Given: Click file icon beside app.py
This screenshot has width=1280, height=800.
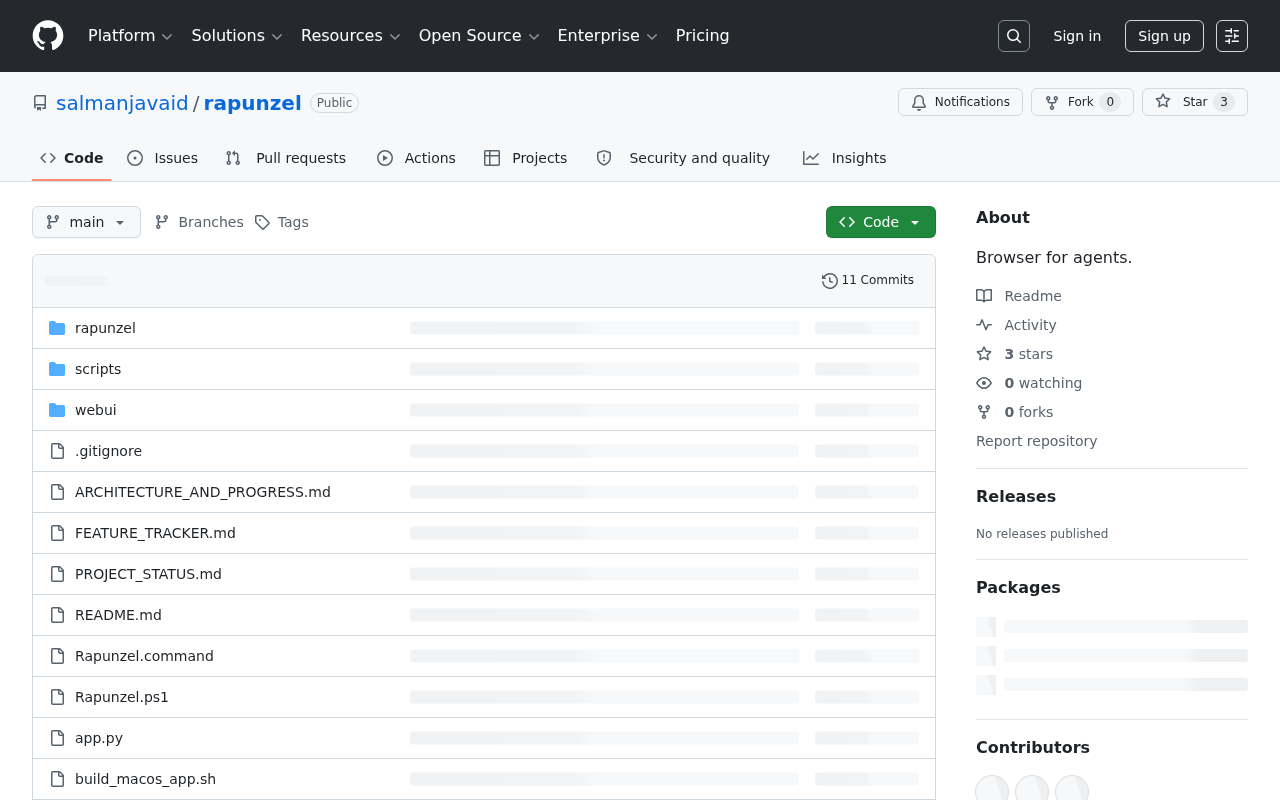Looking at the screenshot, I should (x=57, y=738).
